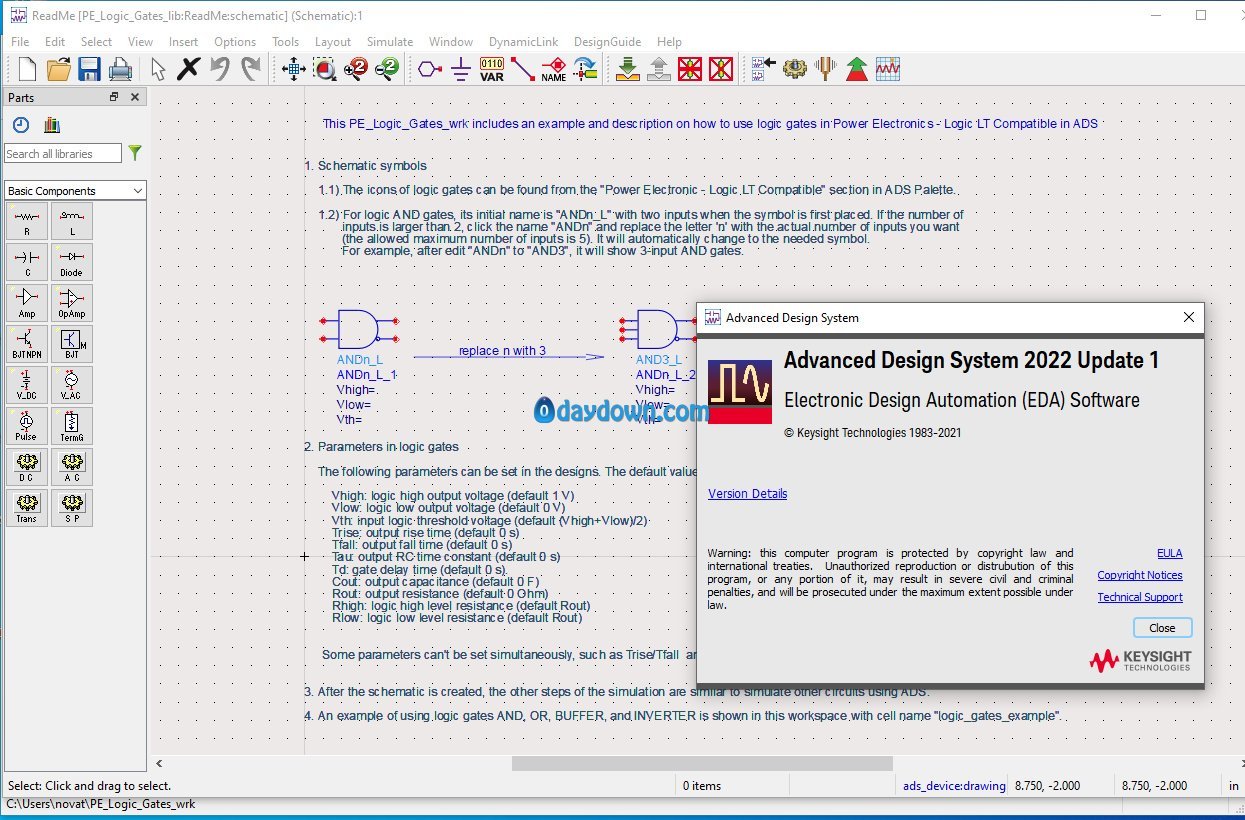
Task: Open the Technical Support link
Action: (x=1140, y=597)
